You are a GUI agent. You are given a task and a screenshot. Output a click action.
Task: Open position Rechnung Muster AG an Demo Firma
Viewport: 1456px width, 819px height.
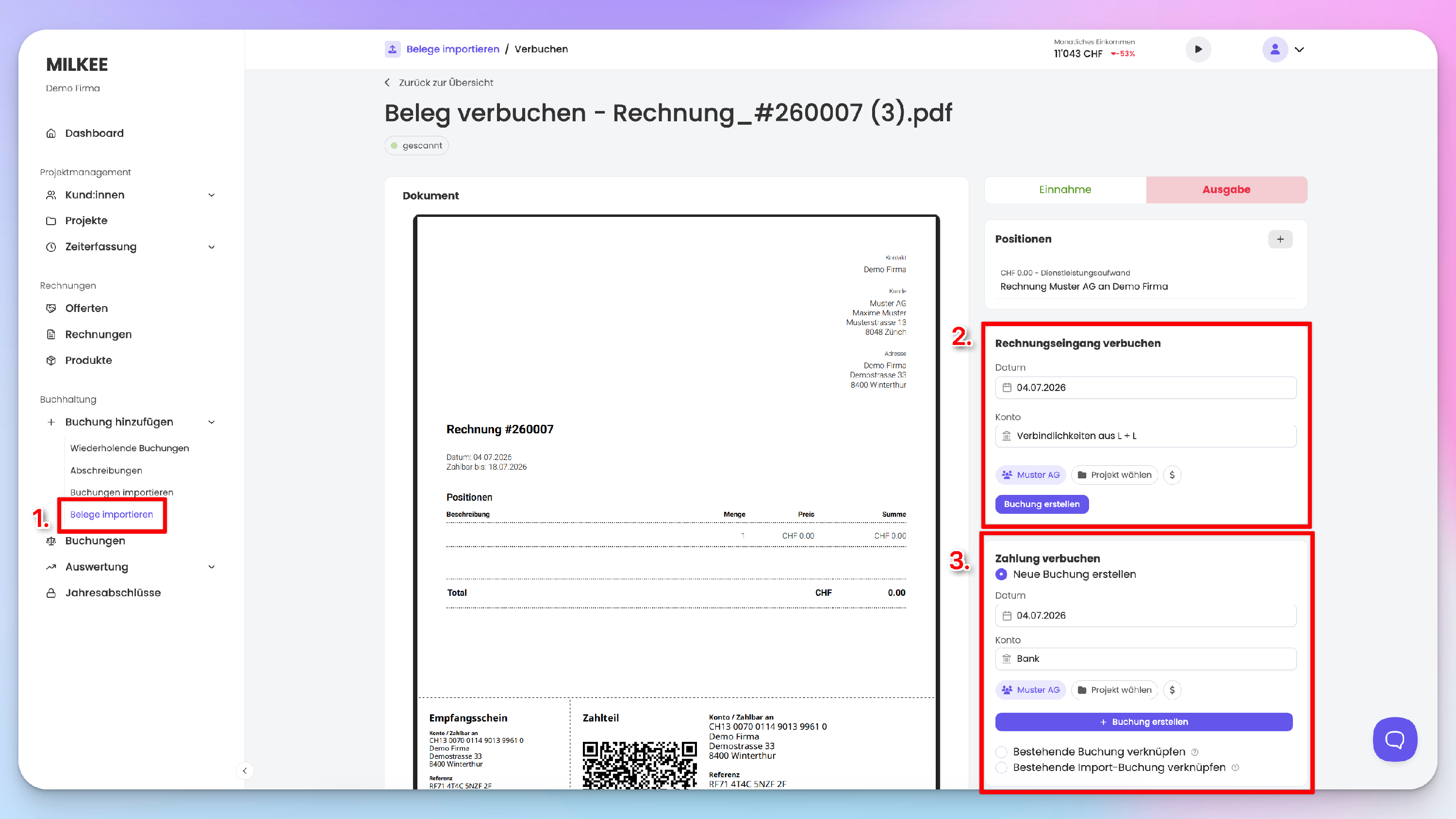click(x=1145, y=280)
